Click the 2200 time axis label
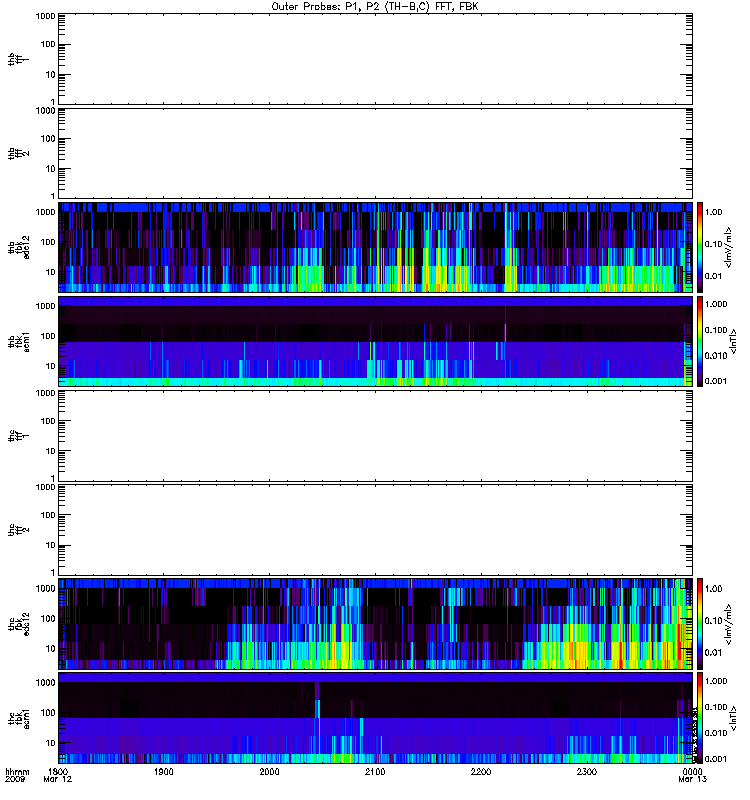The height and width of the screenshot is (800, 750). coord(481,771)
